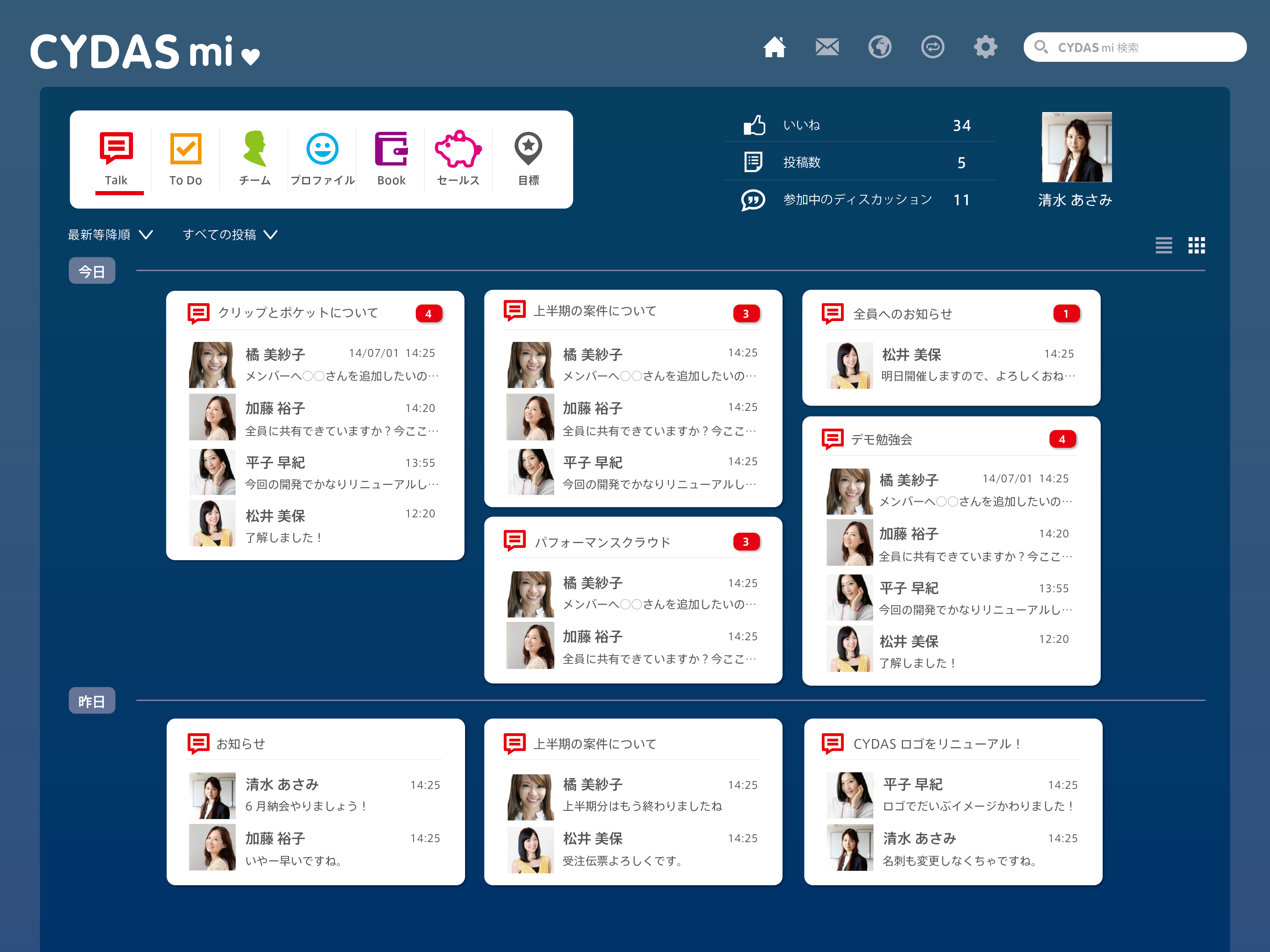The height and width of the screenshot is (952, 1270).
Task: Open the mail envelope icon
Action: click(x=827, y=47)
